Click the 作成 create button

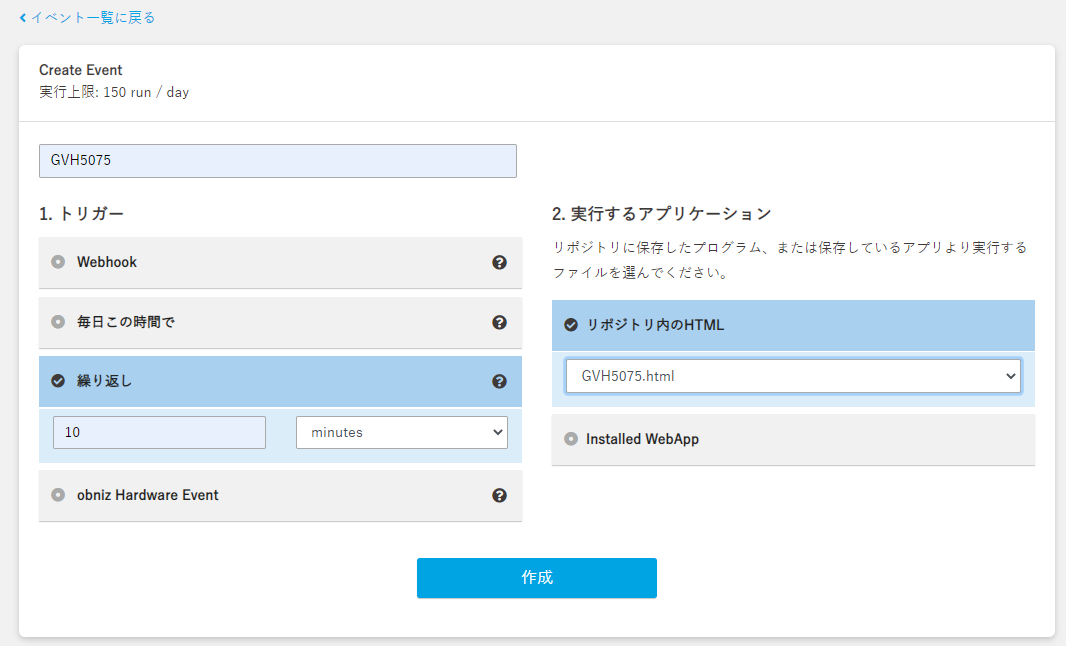coord(537,578)
